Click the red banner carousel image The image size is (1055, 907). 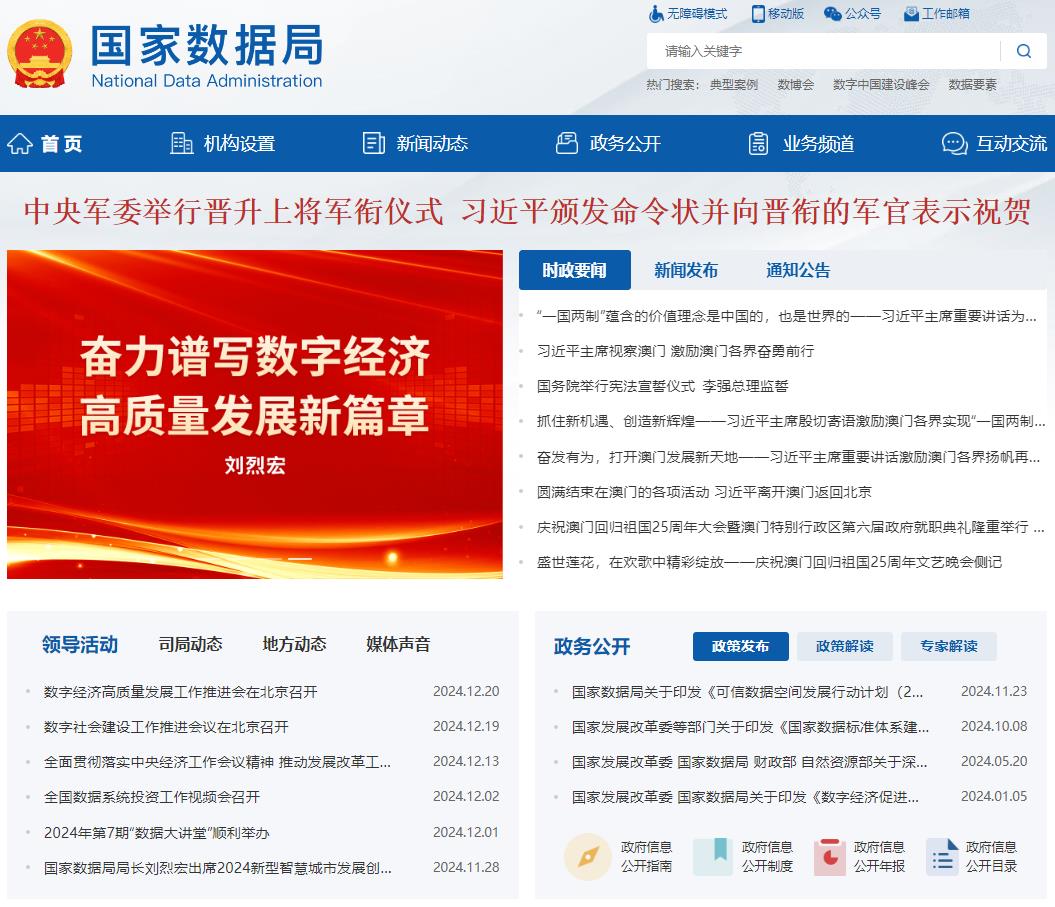(255, 414)
